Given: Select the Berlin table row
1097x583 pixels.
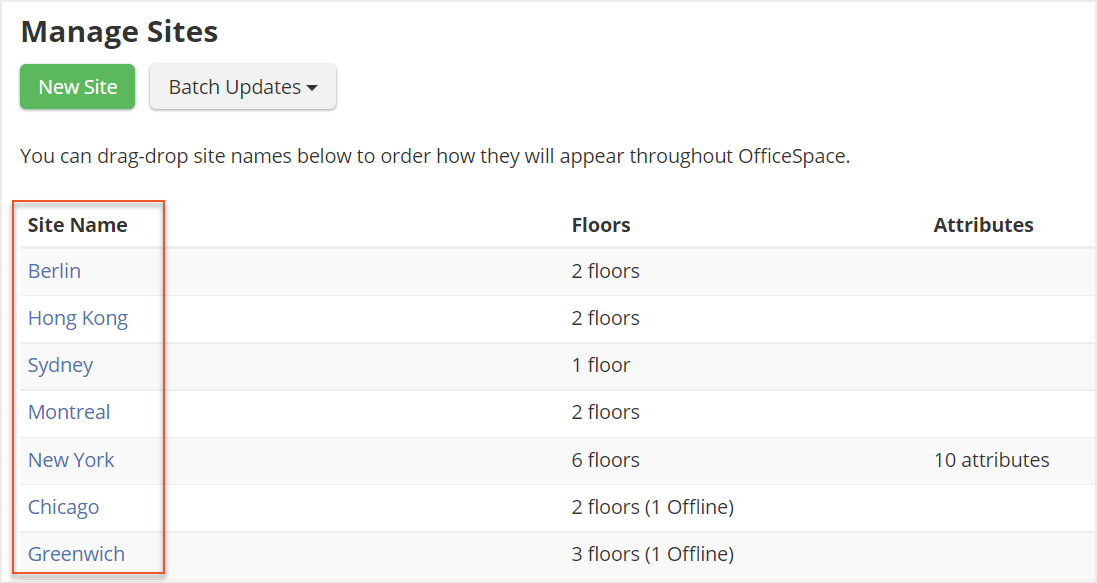Looking at the screenshot, I should coord(400,270).
